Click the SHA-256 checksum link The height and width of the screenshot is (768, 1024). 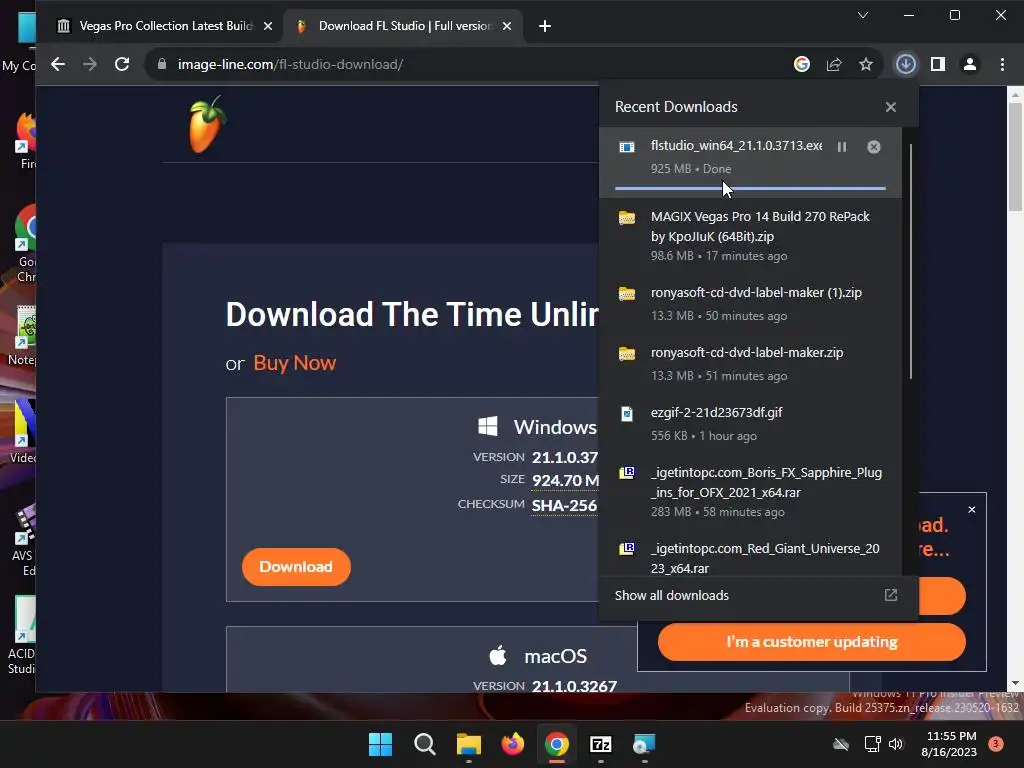point(564,505)
